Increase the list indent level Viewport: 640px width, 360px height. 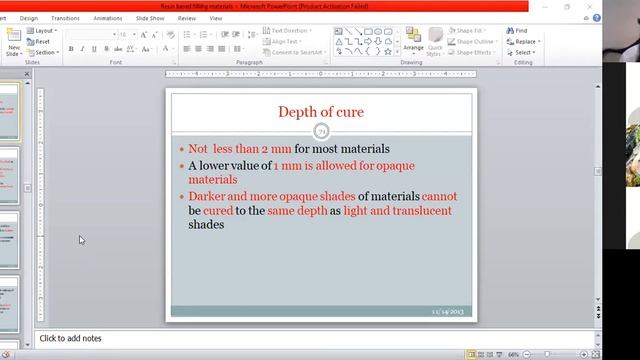point(236,35)
